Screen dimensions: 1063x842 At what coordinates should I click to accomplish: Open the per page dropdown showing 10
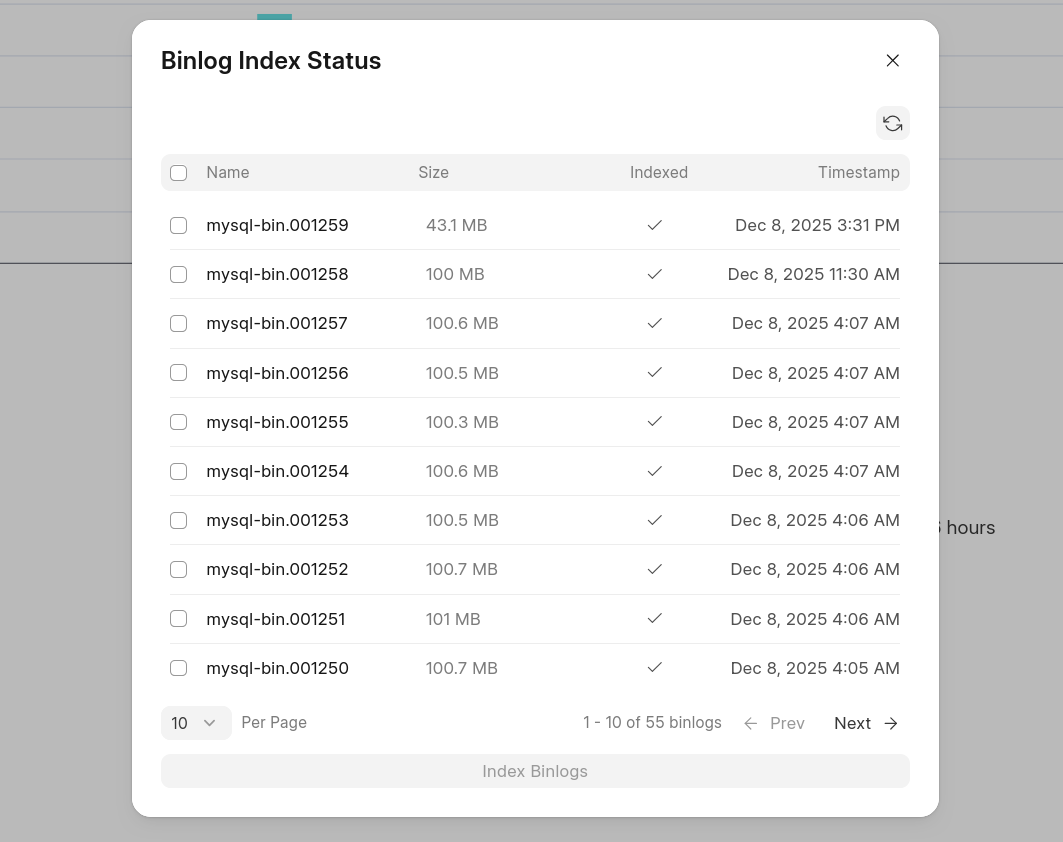pyautogui.click(x=195, y=723)
